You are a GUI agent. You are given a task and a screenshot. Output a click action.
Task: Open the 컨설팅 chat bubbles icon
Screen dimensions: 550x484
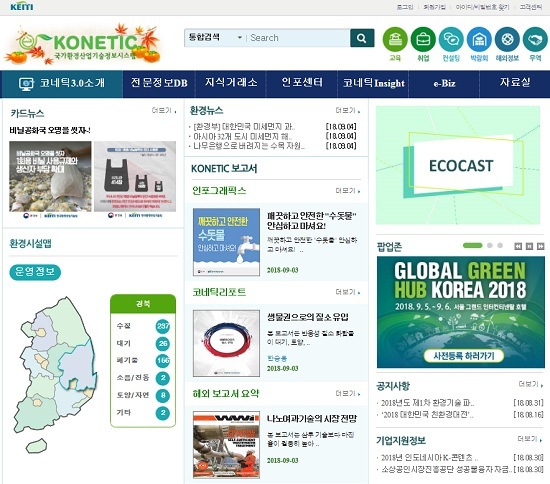coord(451,39)
